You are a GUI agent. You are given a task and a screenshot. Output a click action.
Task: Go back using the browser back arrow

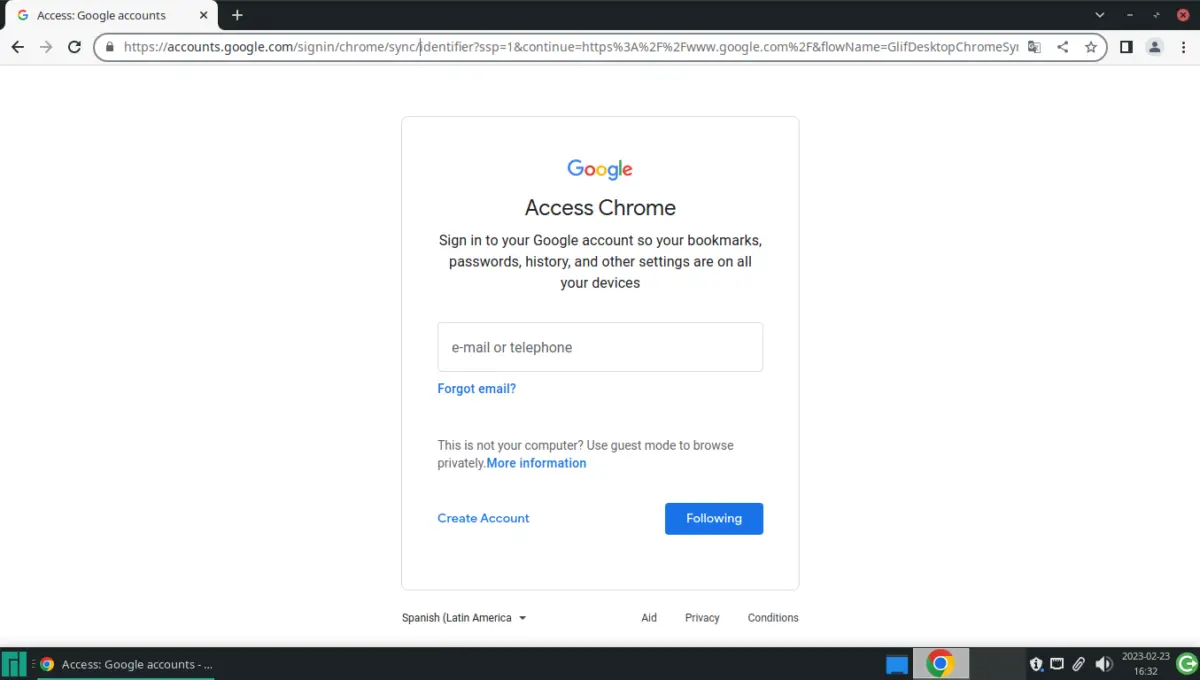pyautogui.click(x=18, y=47)
